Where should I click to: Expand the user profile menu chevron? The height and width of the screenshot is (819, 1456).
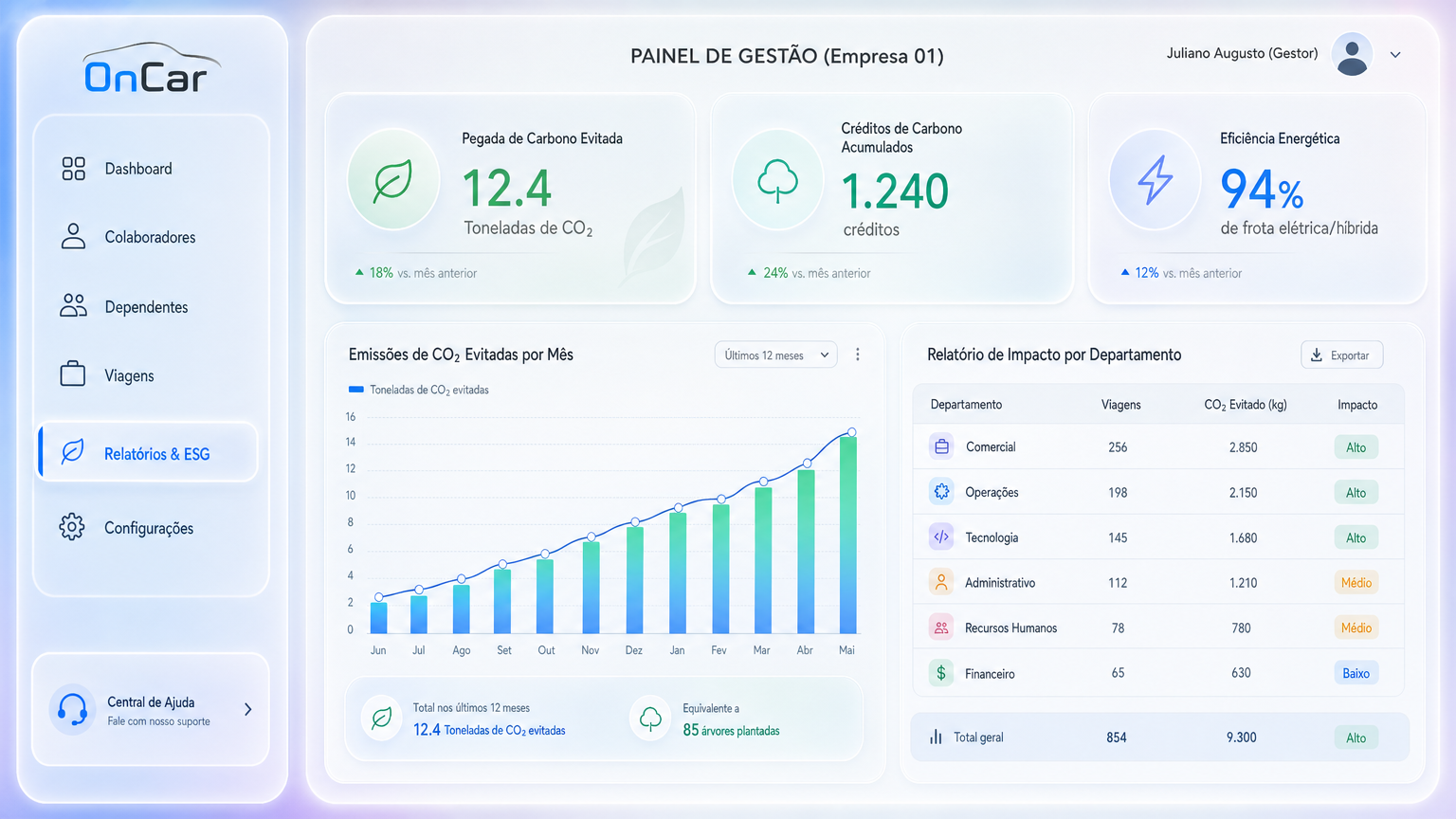point(1395,55)
